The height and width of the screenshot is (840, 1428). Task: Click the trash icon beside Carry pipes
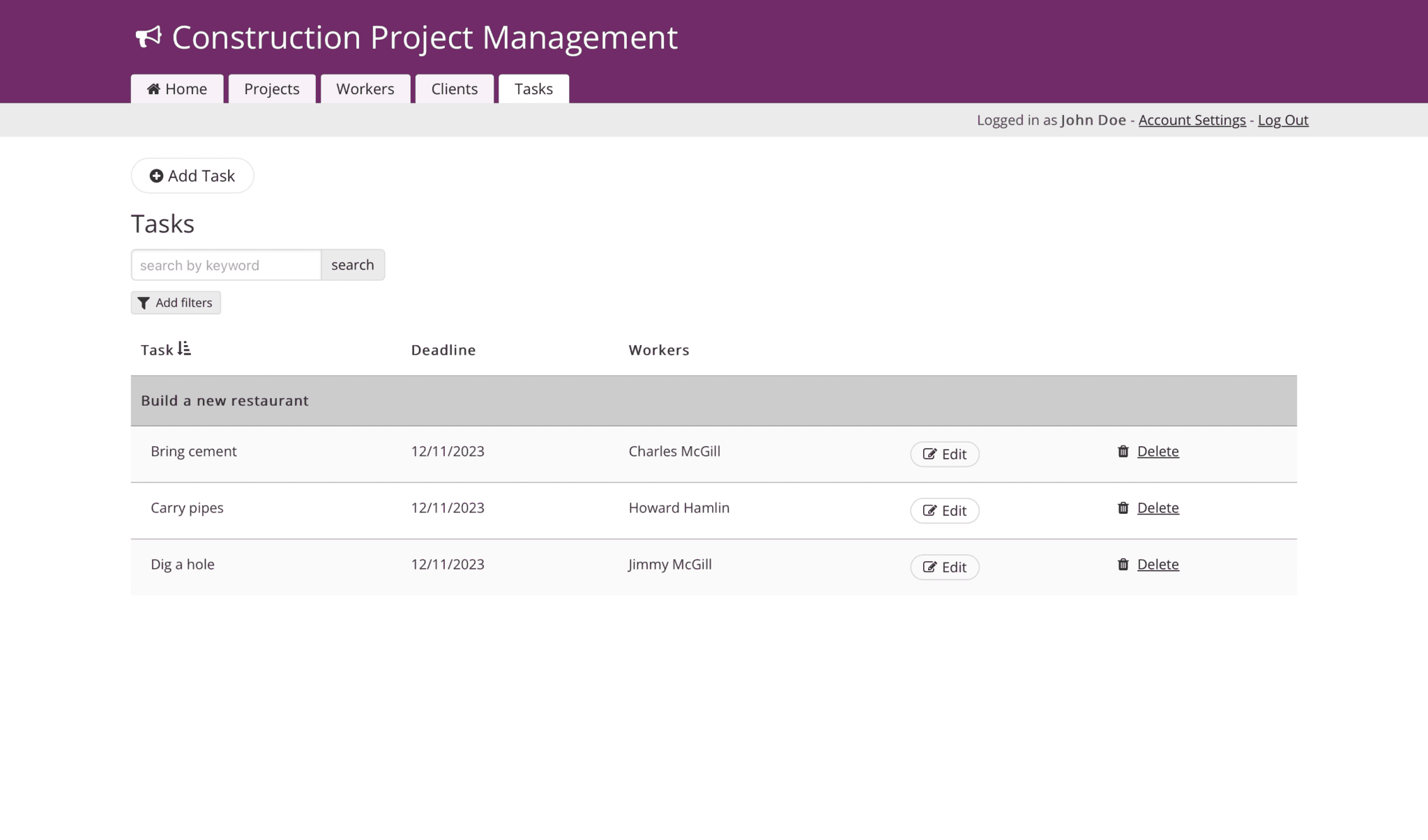coord(1123,507)
